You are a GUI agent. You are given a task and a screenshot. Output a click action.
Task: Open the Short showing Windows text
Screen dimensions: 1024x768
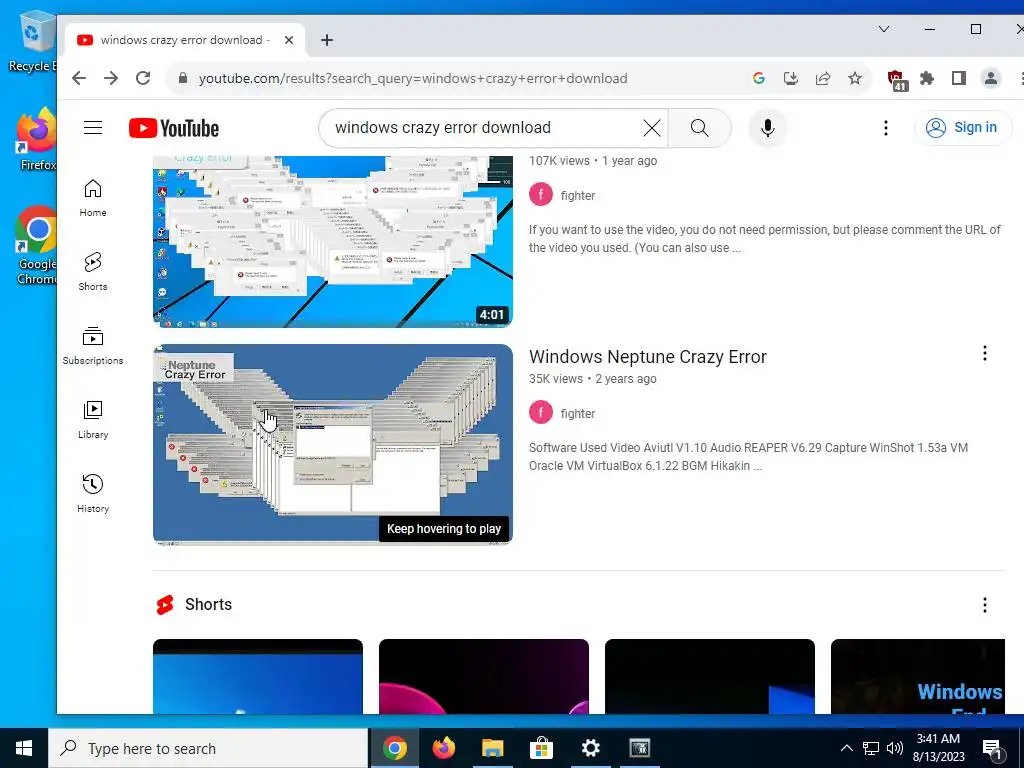[918, 677]
